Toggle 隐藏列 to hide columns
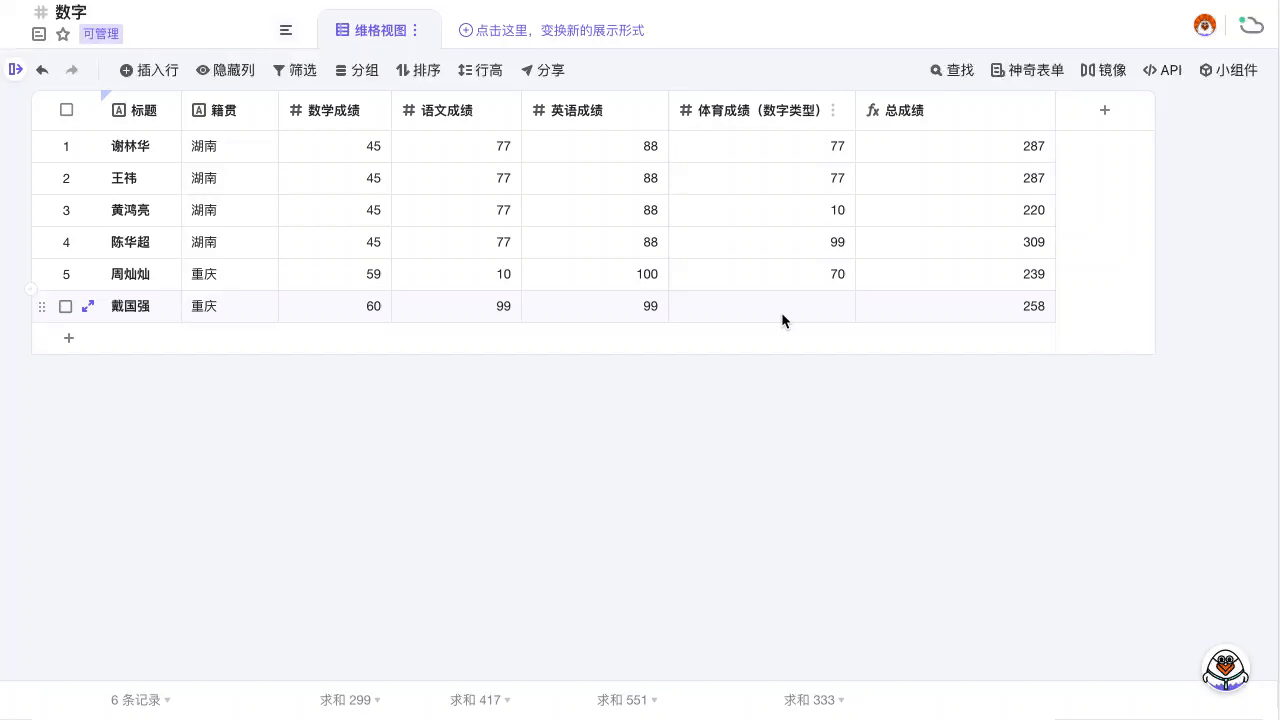Screen dimensions: 1280x720 tap(224, 70)
